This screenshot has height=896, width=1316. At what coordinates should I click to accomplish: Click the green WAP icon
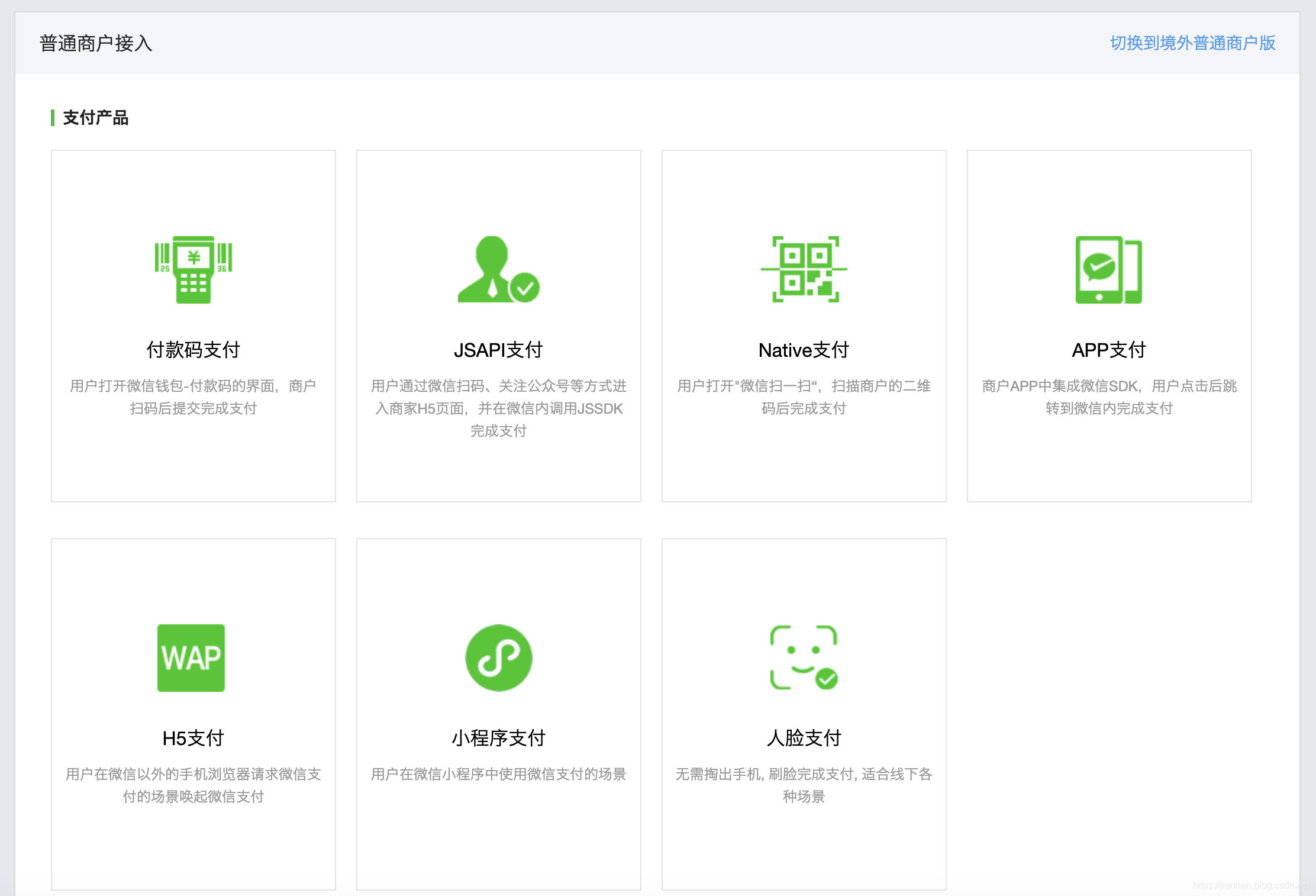pyautogui.click(x=191, y=658)
